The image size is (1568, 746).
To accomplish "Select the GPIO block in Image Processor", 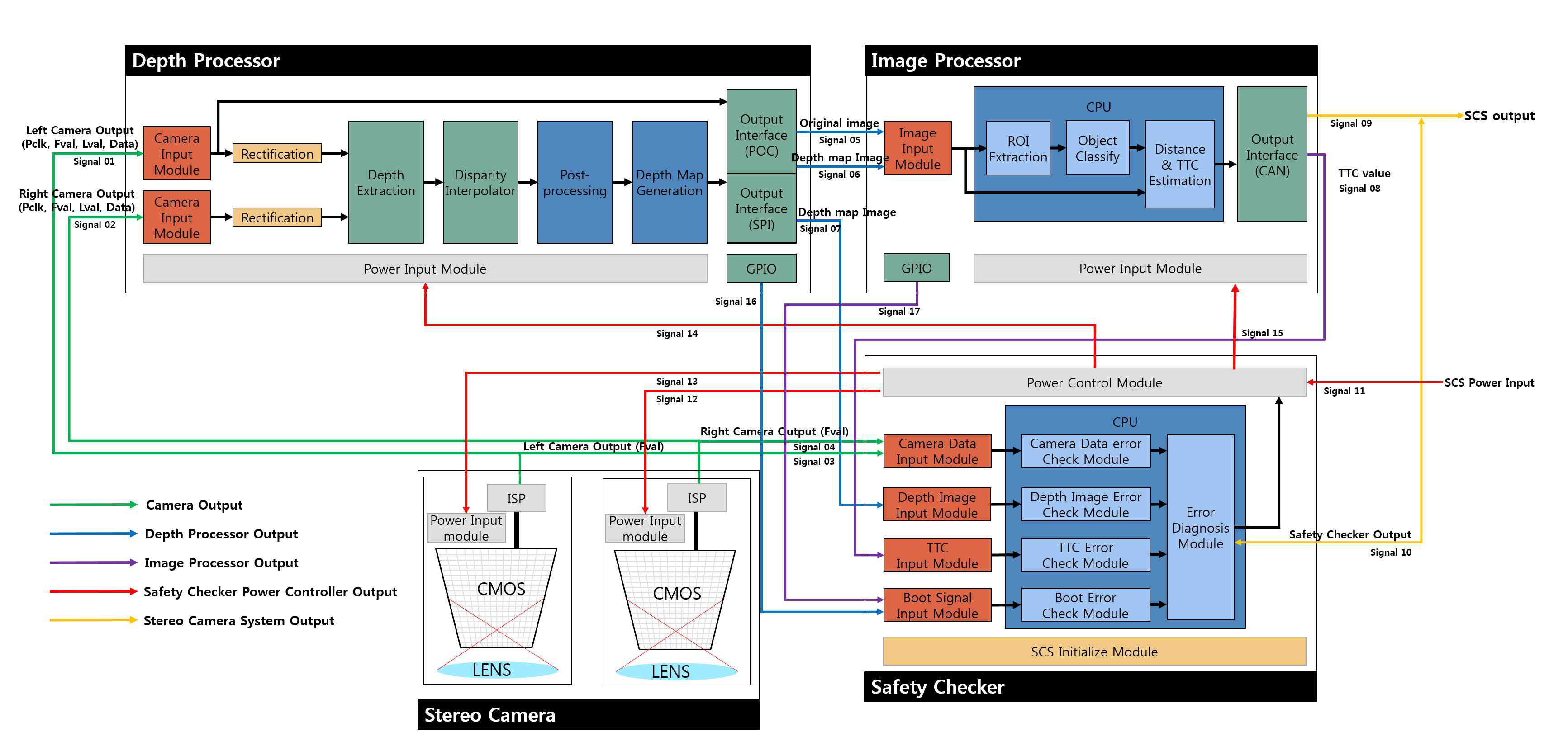I will [x=917, y=268].
